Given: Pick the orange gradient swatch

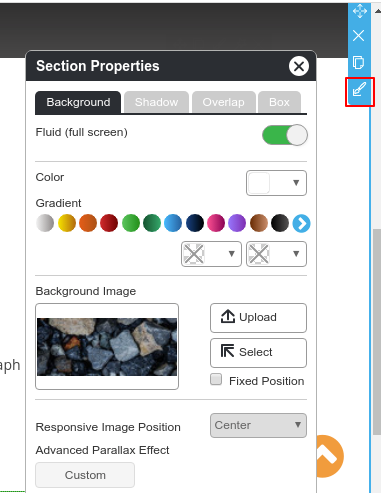Looking at the screenshot, I should pos(88,223).
